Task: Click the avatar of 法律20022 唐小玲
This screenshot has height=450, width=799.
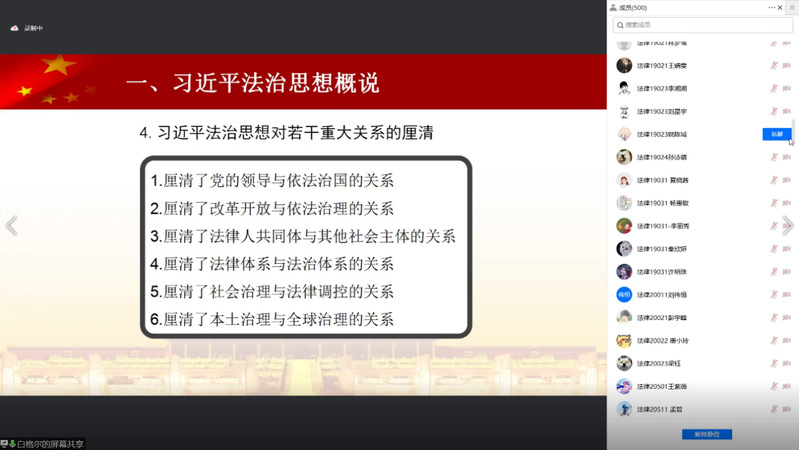Action: [624, 341]
